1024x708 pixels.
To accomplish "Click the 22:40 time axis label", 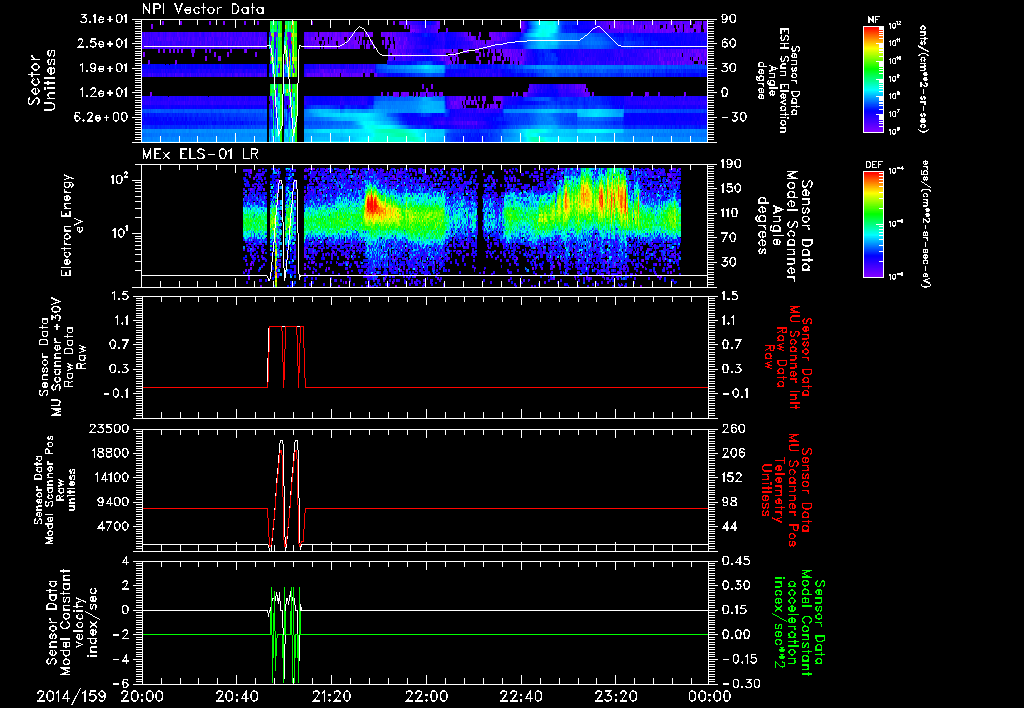I will pyautogui.click(x=521, y=696).
